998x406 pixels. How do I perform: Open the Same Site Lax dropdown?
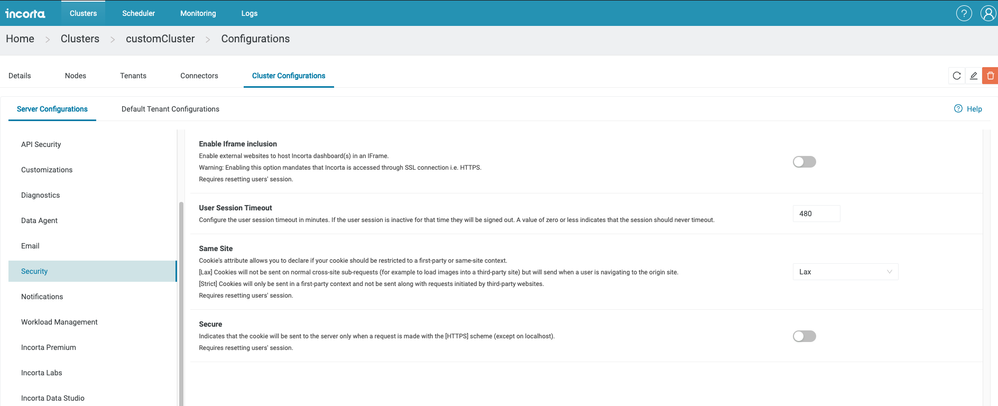(845, 271)
